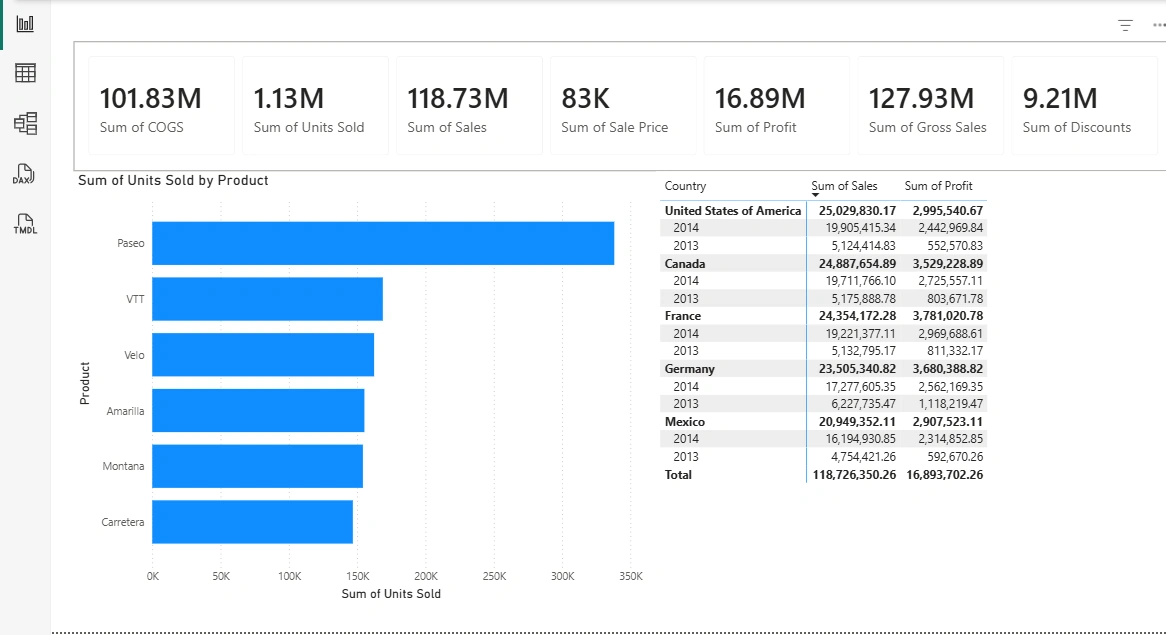
Task: Click total profit 16,893,702.26
Action: tap(944, 474)
